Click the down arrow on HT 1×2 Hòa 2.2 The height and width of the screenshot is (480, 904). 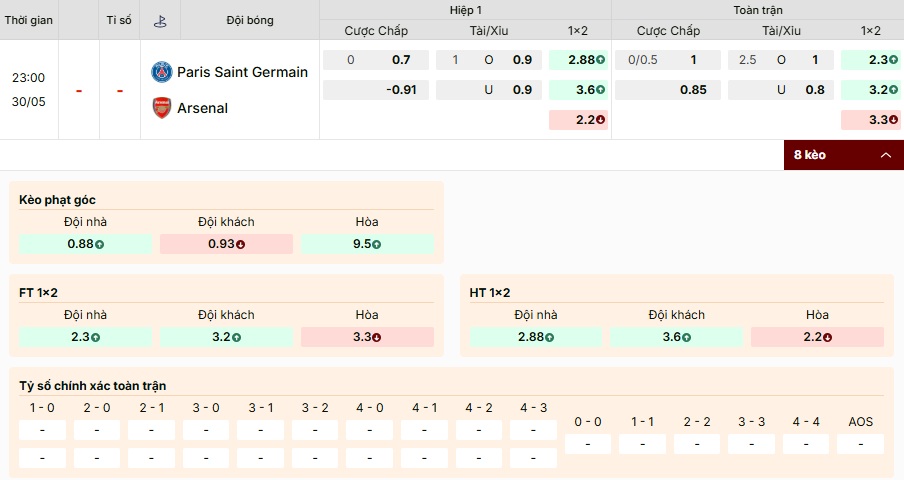[x=827, y=338]
